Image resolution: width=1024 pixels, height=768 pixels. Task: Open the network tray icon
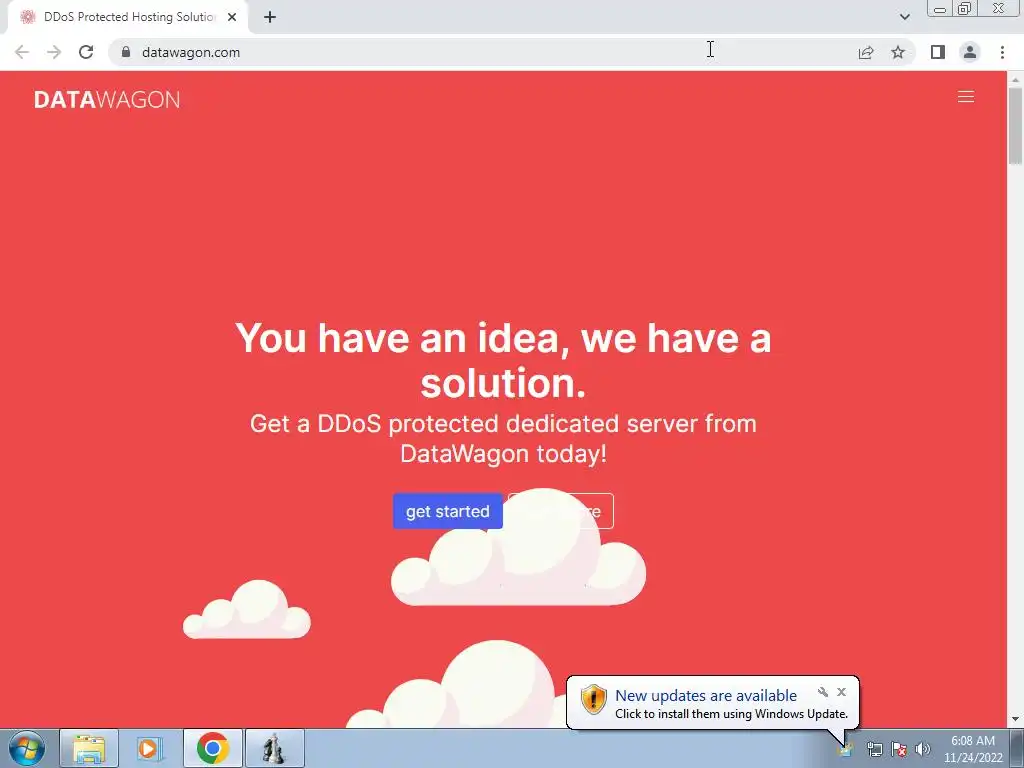point(874,749)
